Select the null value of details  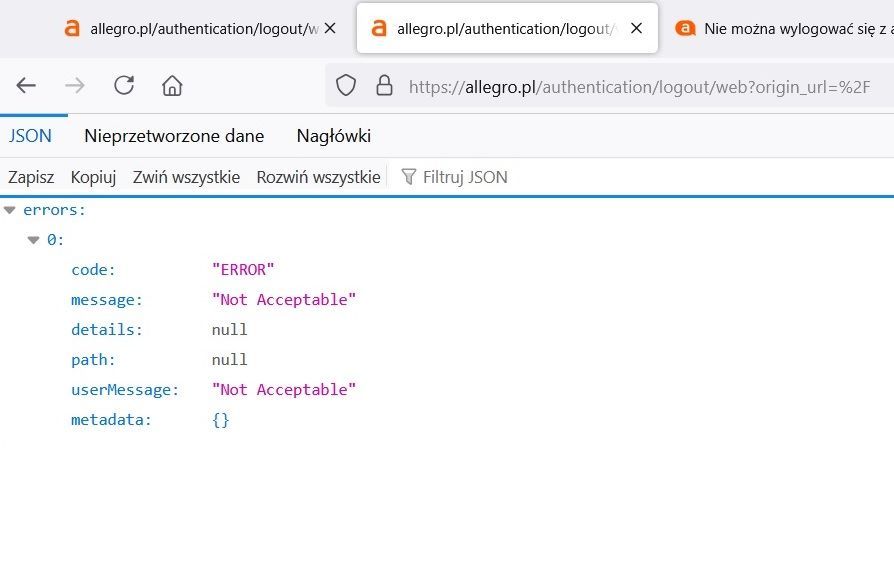(230, 330)
